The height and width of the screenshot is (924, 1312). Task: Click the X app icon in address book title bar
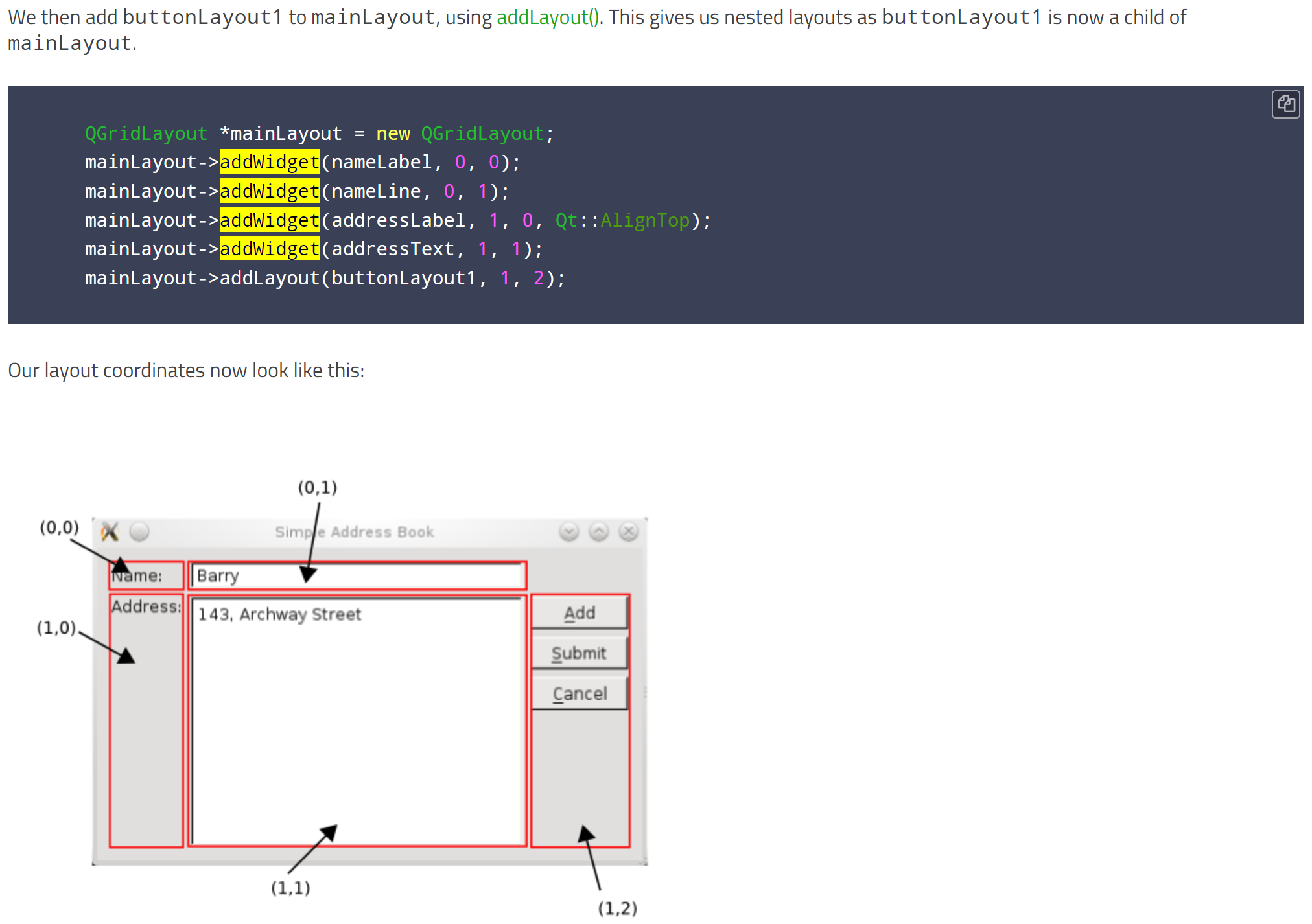[x=110, y=532]
